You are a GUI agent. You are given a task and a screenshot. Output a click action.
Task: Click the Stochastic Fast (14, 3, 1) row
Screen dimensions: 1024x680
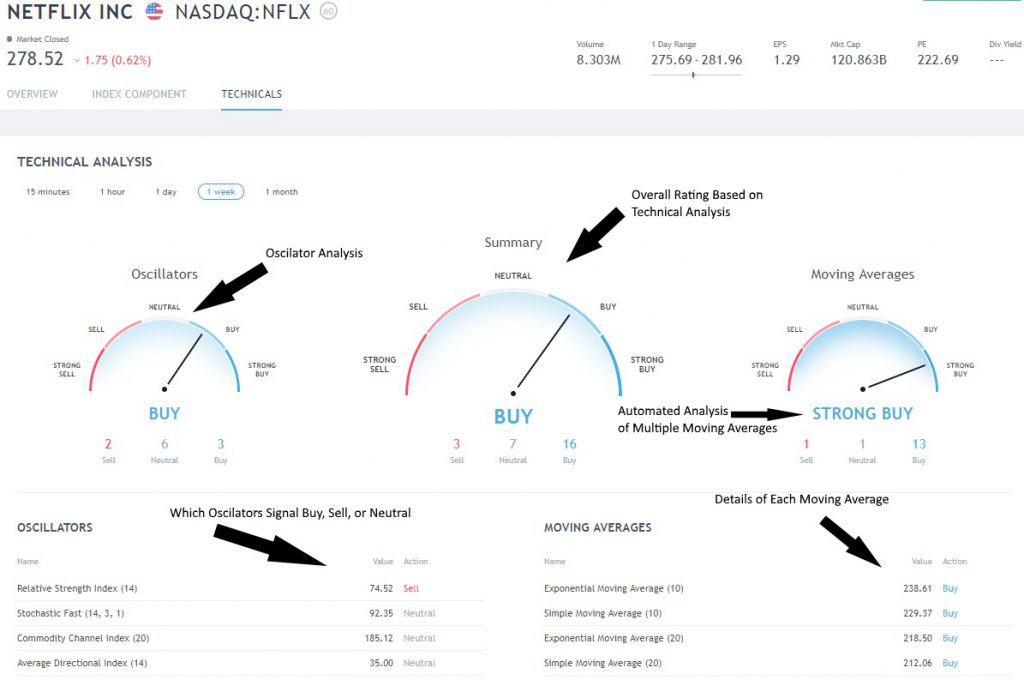point(250,613)
